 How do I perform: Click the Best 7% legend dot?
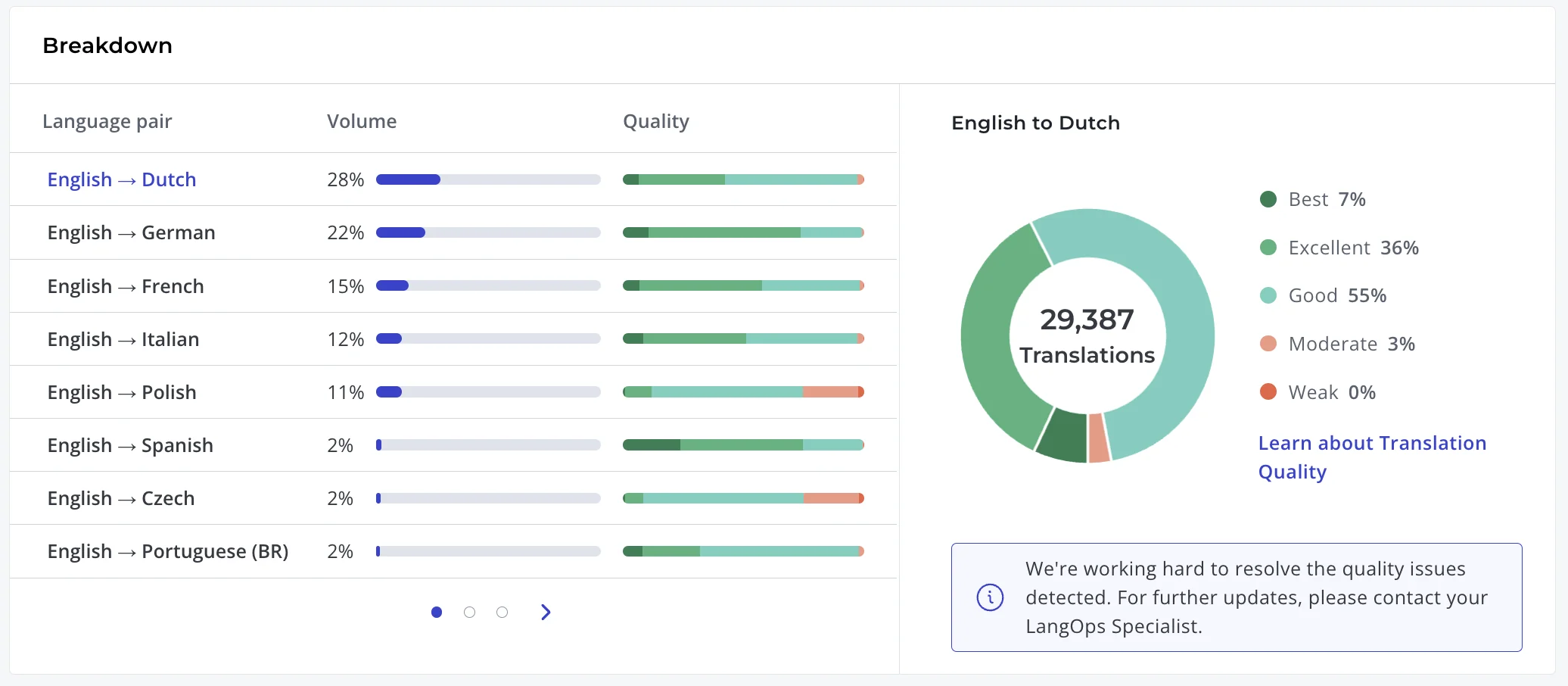point(1268,199)
